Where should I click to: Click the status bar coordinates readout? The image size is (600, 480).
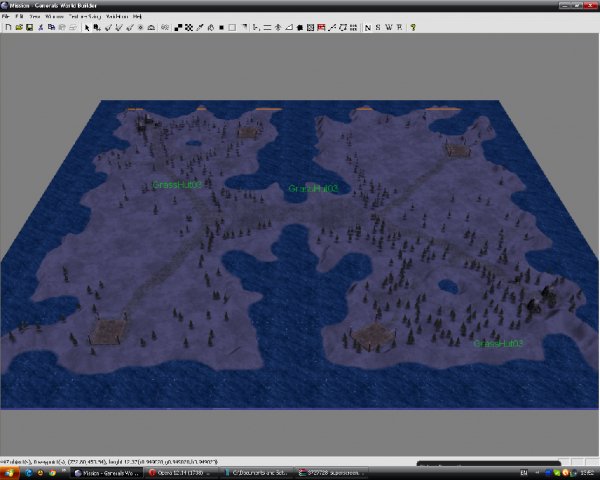tap(109, 462)
